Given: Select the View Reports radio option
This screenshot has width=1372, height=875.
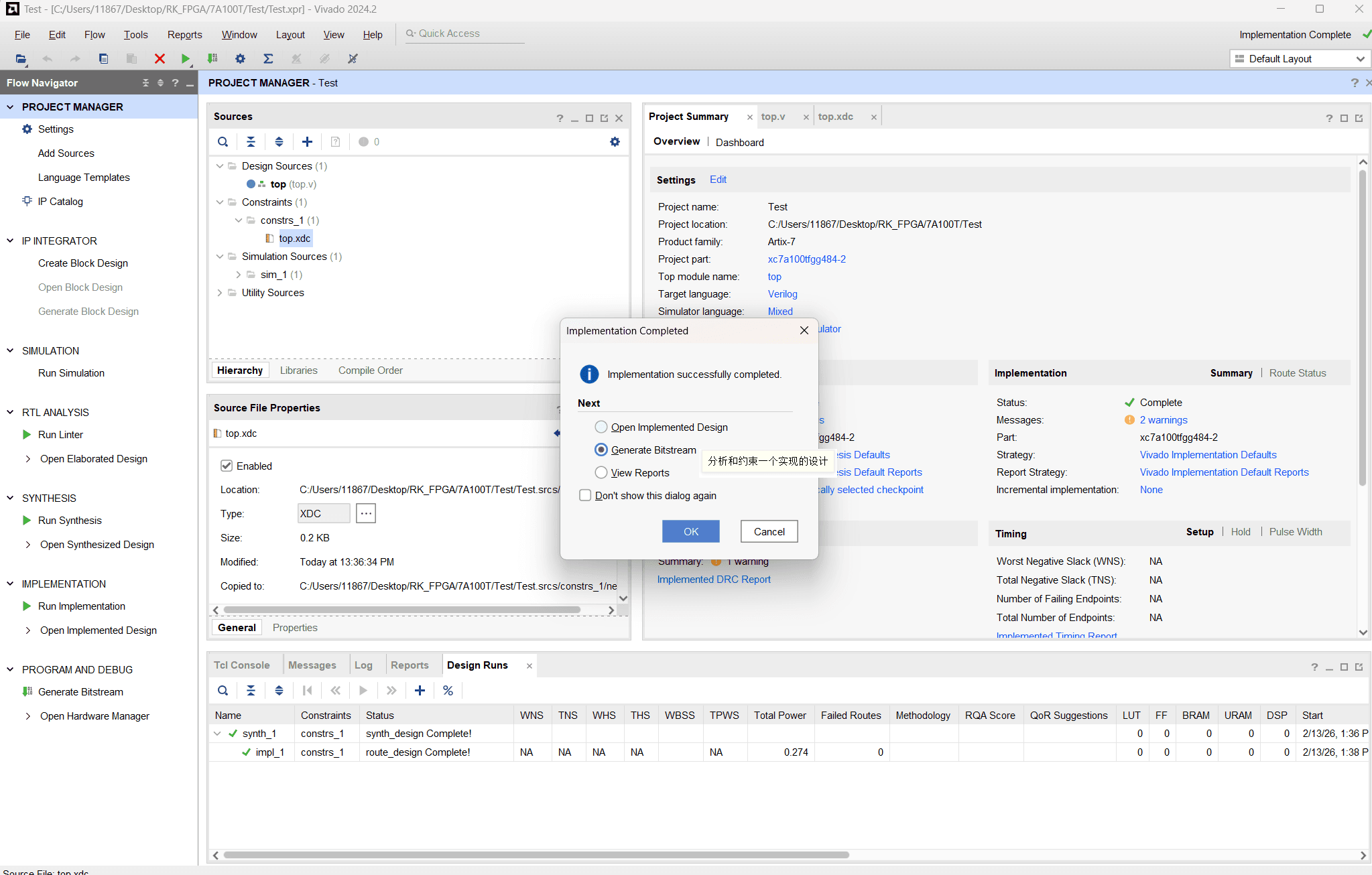Looking at the screenshot, I should point(601,473).
